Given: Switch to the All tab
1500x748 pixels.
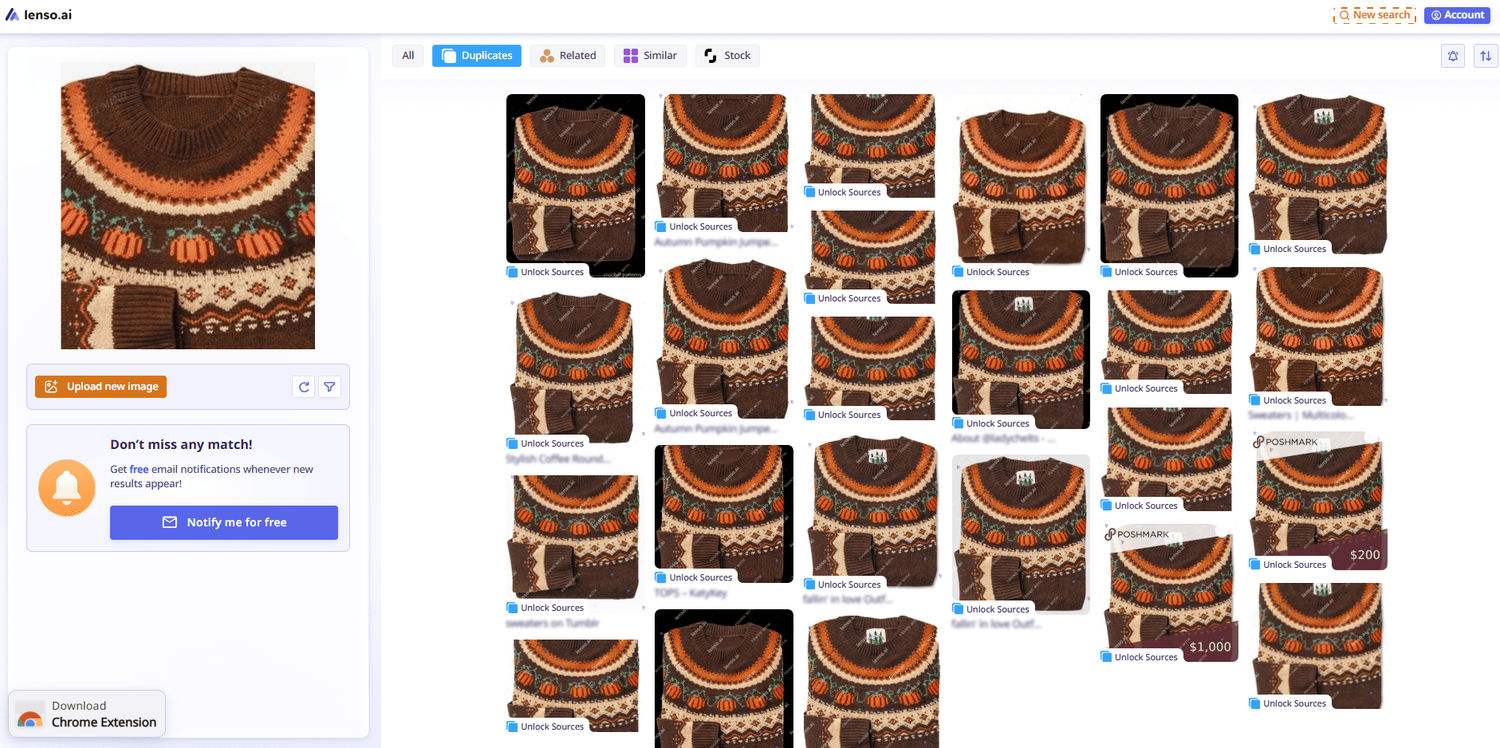Looking at the screenshot, I should coord(408,56).
